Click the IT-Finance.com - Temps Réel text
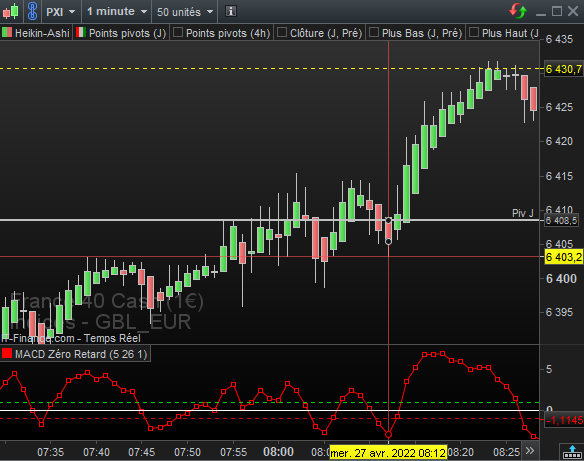584x461 pixels. pos(71,338)
